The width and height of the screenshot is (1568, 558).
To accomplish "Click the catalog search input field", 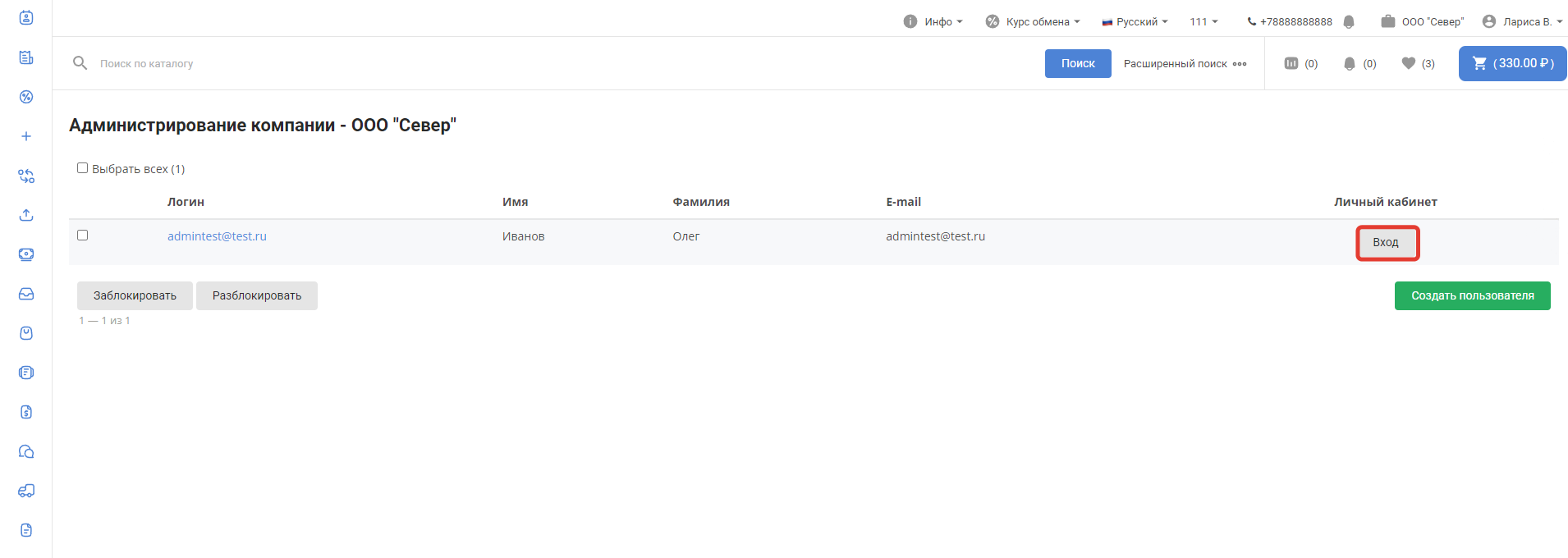I will [x=493, y=63].
